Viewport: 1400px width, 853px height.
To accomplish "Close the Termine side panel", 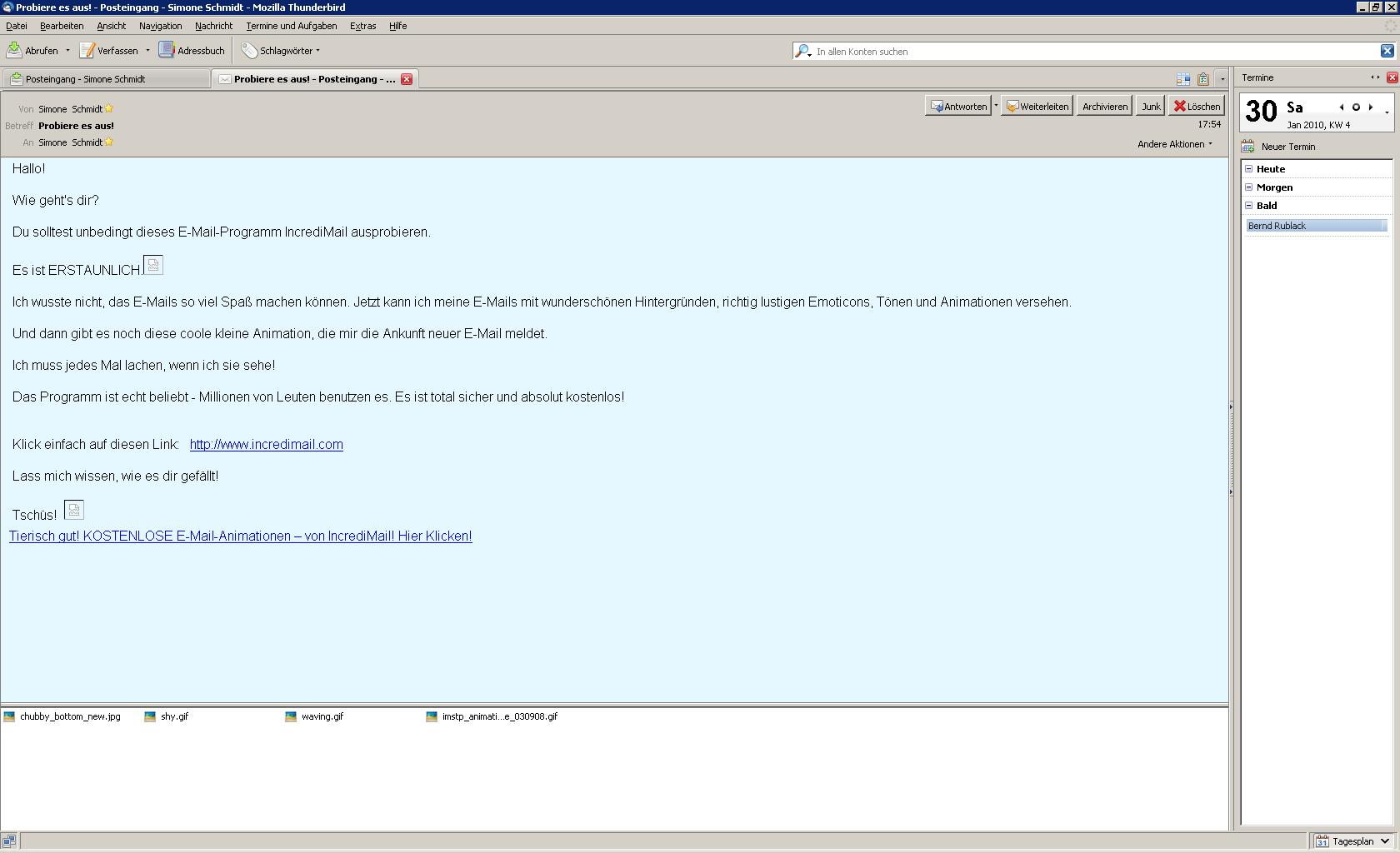I will pos(1392,77).
